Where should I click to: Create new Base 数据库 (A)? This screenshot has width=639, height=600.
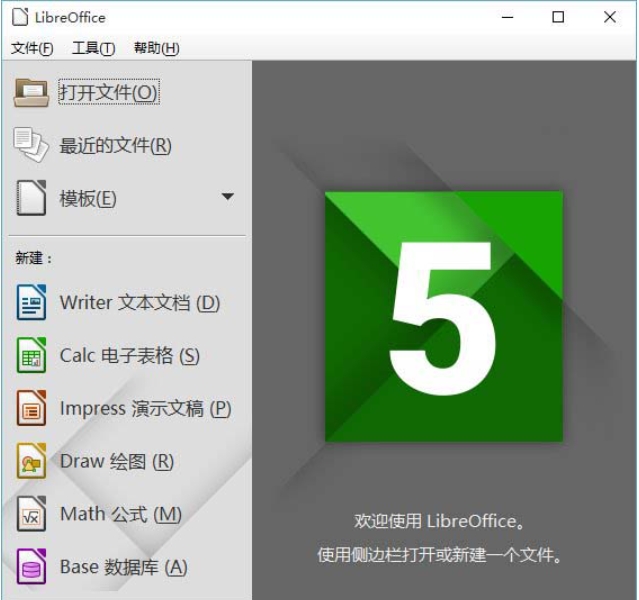[x=123, y=567]
